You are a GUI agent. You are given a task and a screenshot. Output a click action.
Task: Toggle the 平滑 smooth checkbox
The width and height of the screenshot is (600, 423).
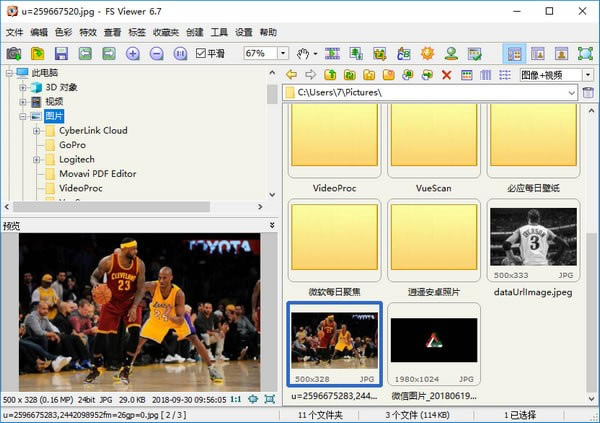click(x=201, y=53)
